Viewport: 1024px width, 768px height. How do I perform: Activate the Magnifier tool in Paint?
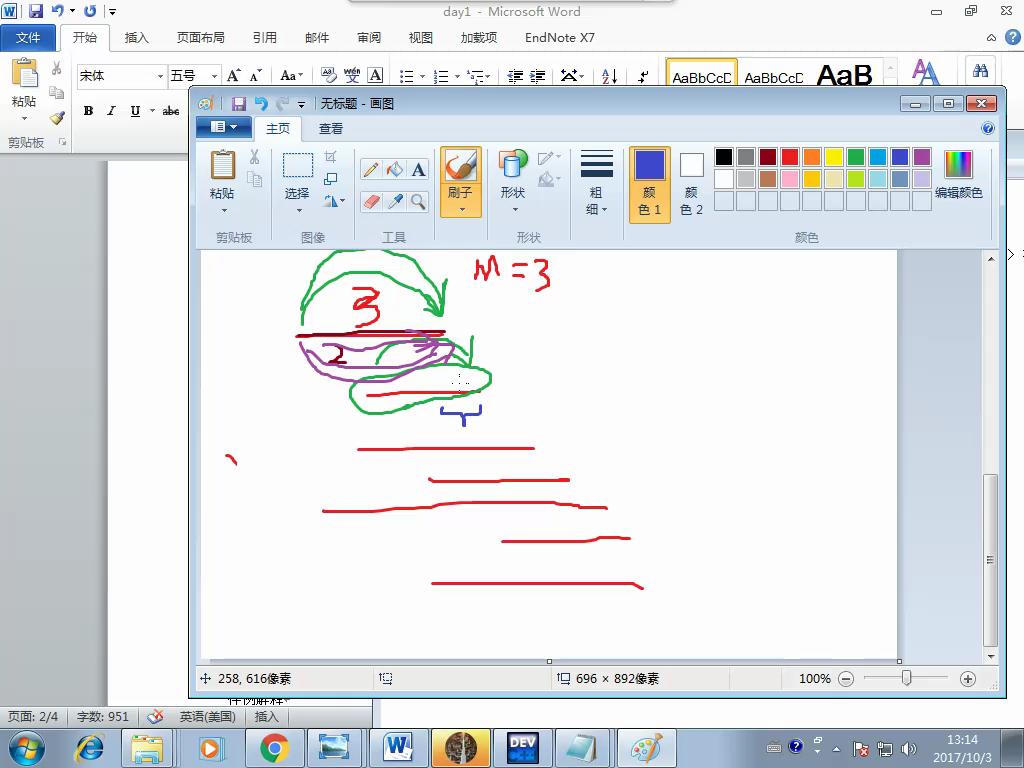[x=418, y=202]
